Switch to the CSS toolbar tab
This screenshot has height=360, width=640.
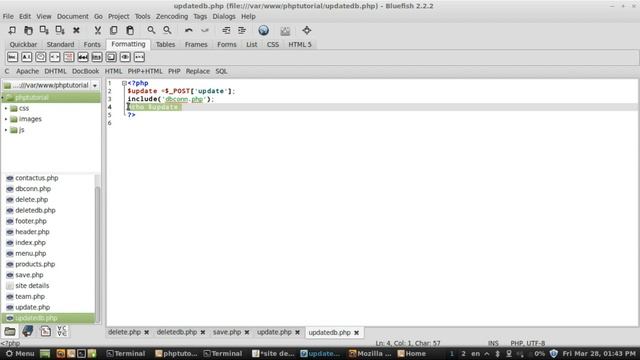click(x=273, y=44)
